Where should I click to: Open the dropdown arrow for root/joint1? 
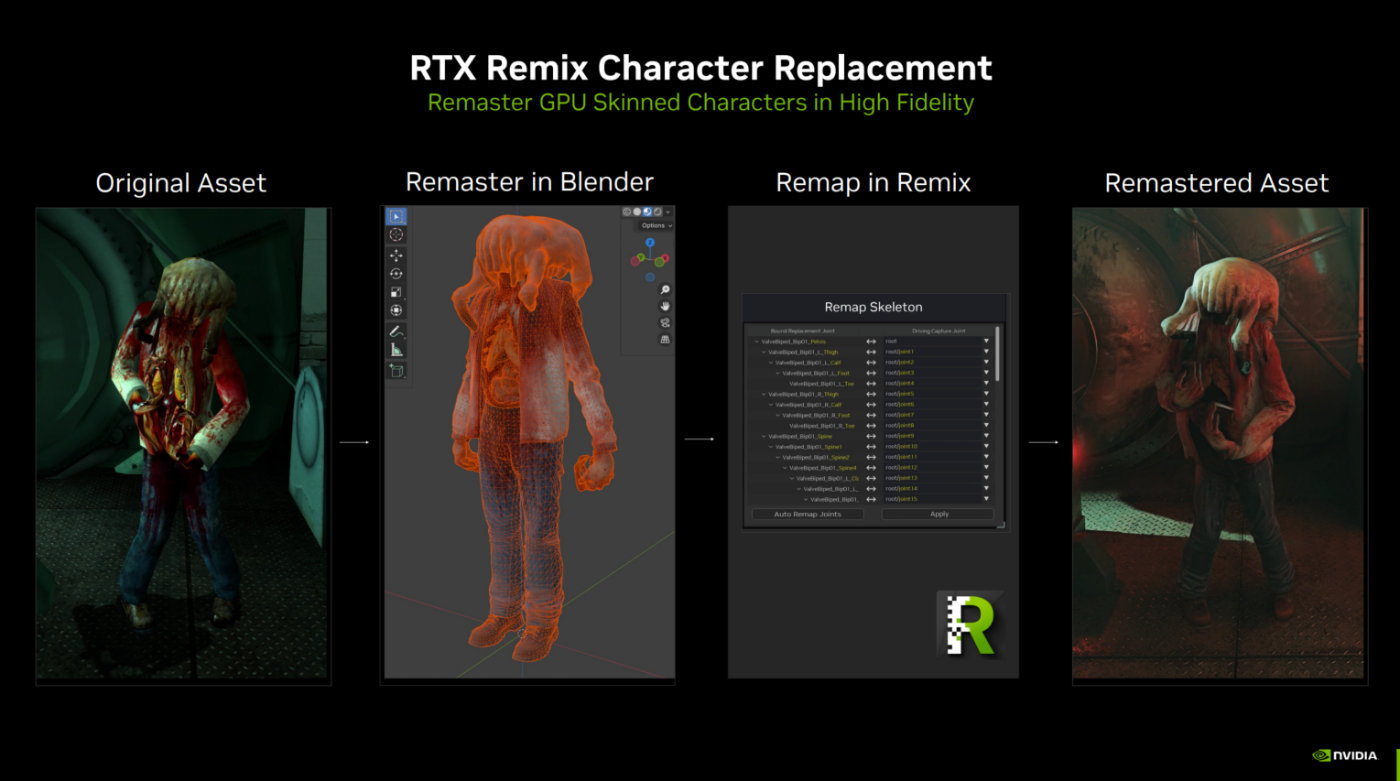[986, 352]
